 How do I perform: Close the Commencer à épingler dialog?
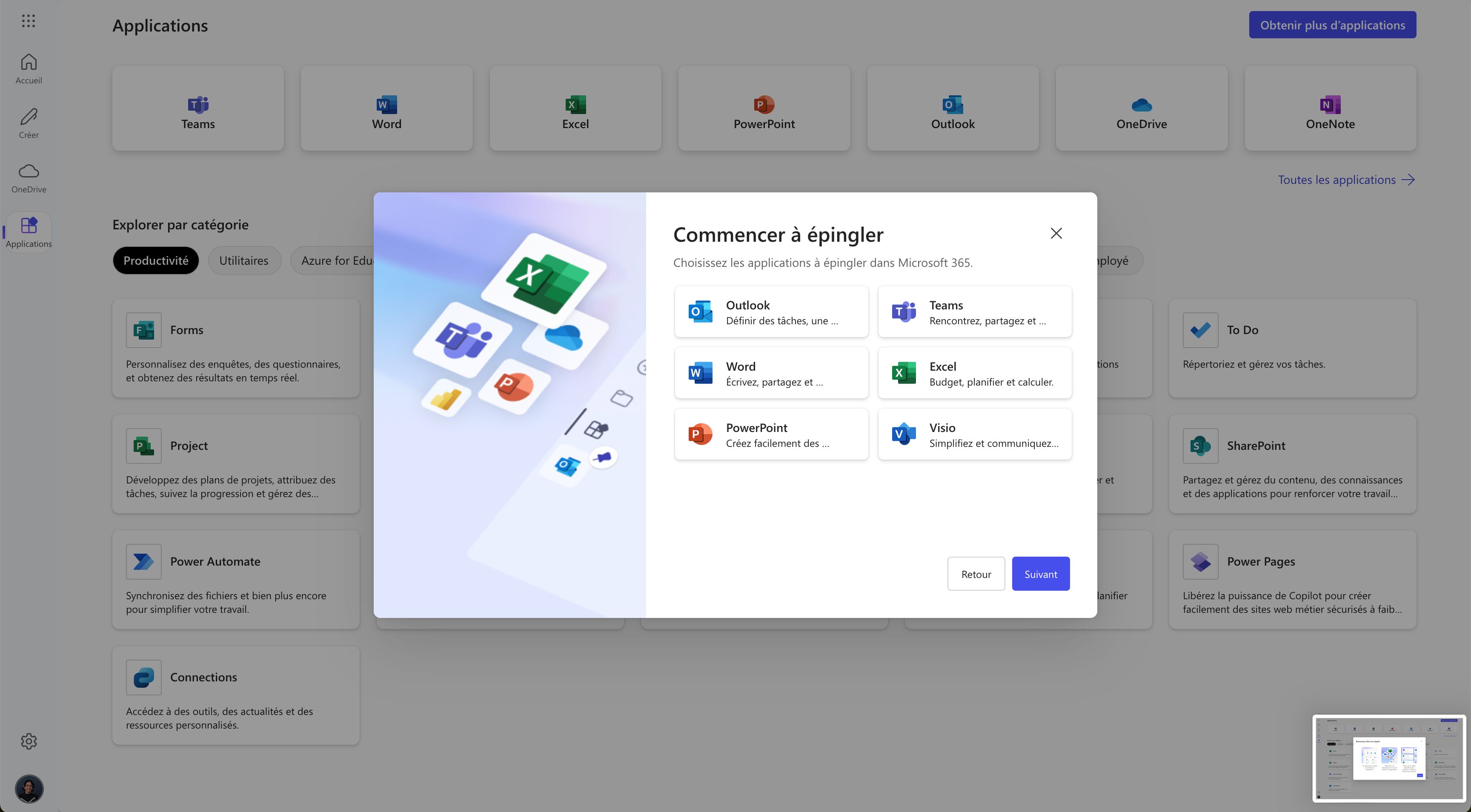click(1056, 233)
